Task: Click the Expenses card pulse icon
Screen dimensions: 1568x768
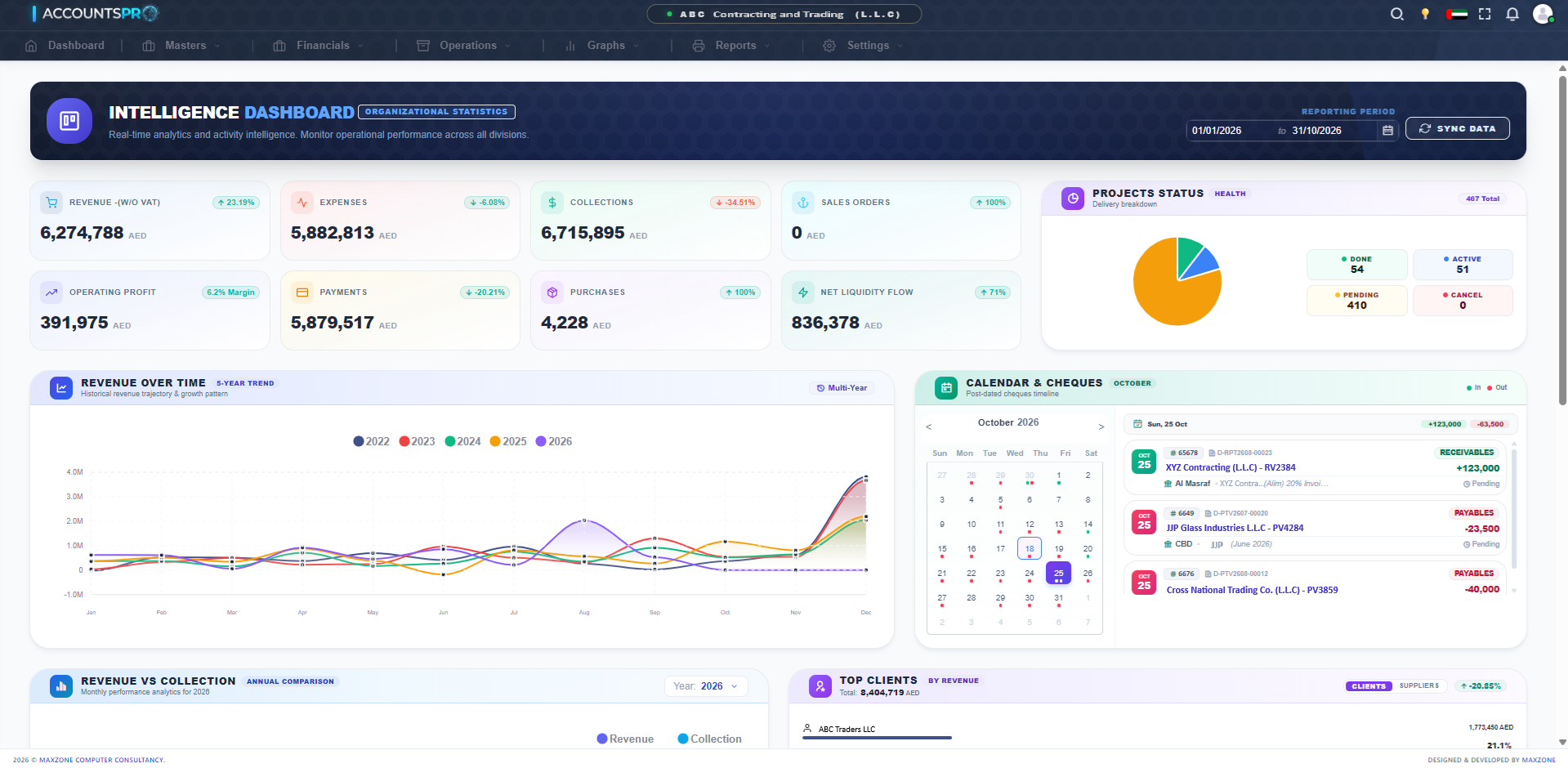Action: [x=302, y=203]
